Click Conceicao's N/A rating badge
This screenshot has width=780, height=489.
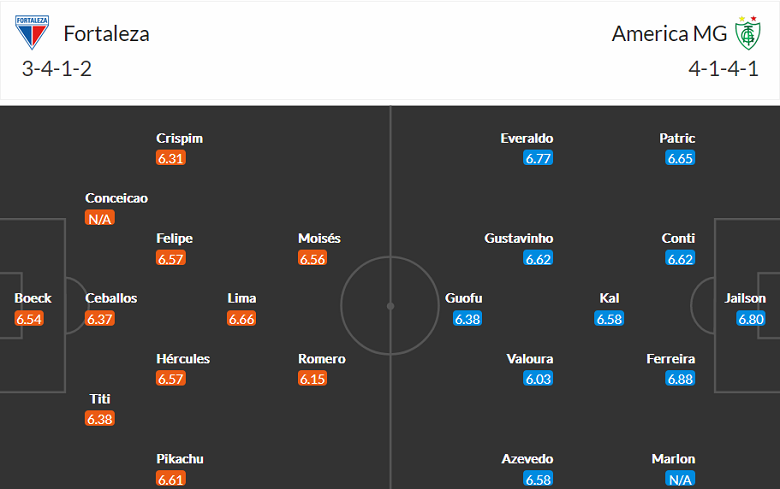pyautogui.click(x=99, y=218)
